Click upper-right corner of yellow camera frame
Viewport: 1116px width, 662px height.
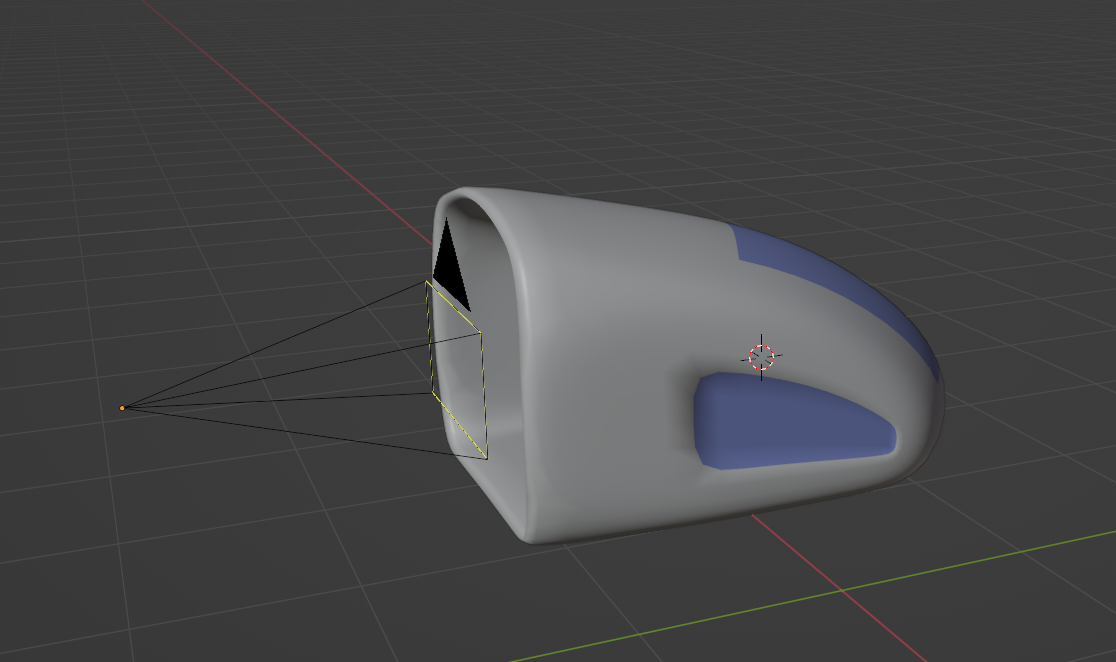(481, 333)
